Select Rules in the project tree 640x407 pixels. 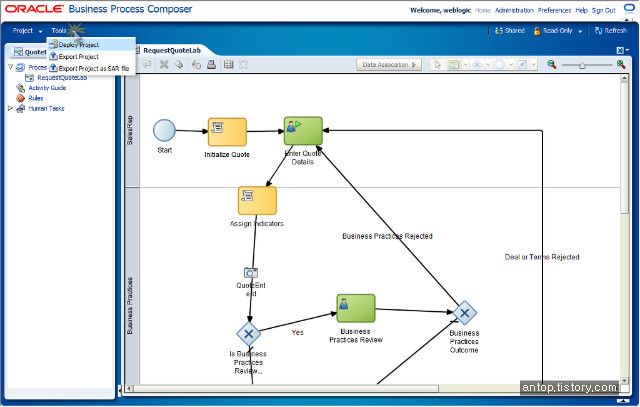pyautogui.click(x=36, y=98)
